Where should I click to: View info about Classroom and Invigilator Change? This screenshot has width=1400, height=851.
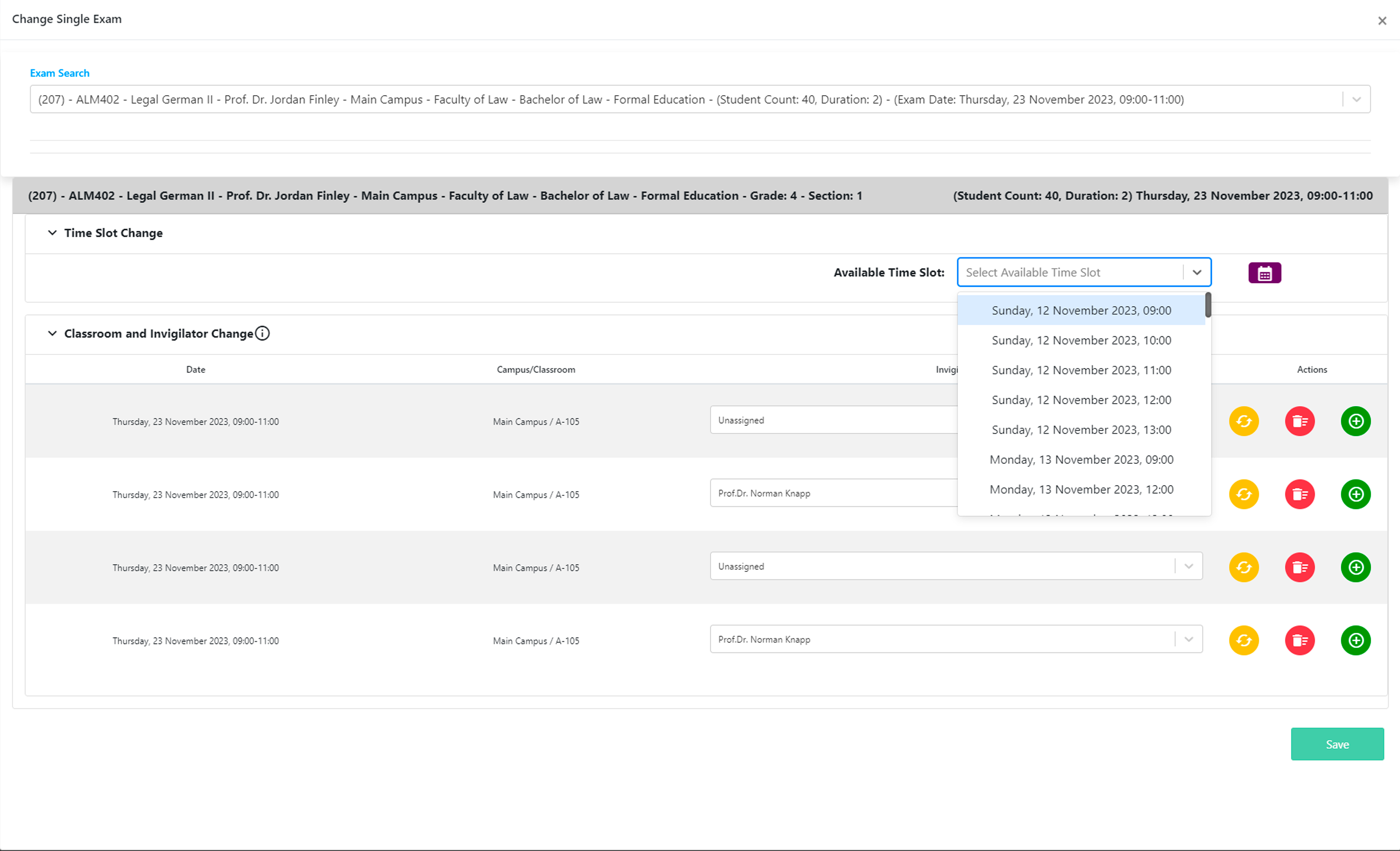pyautogui.click(x=262, y=334)
